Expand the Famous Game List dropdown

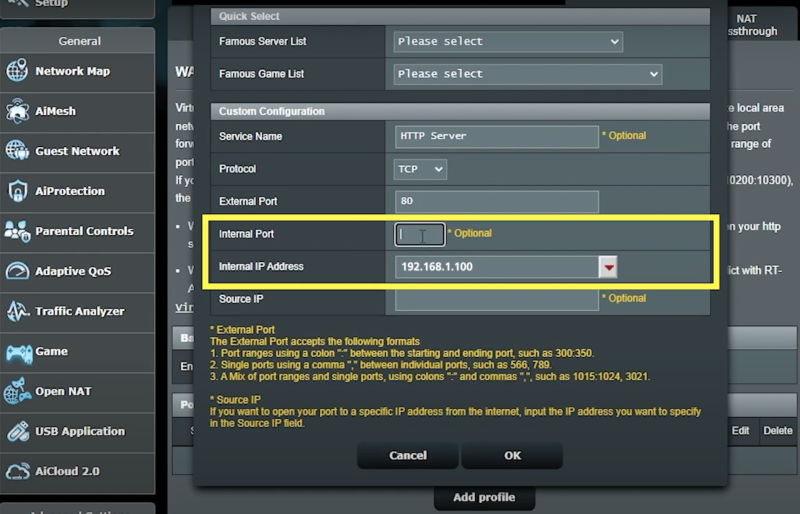[x=528, y=74]
